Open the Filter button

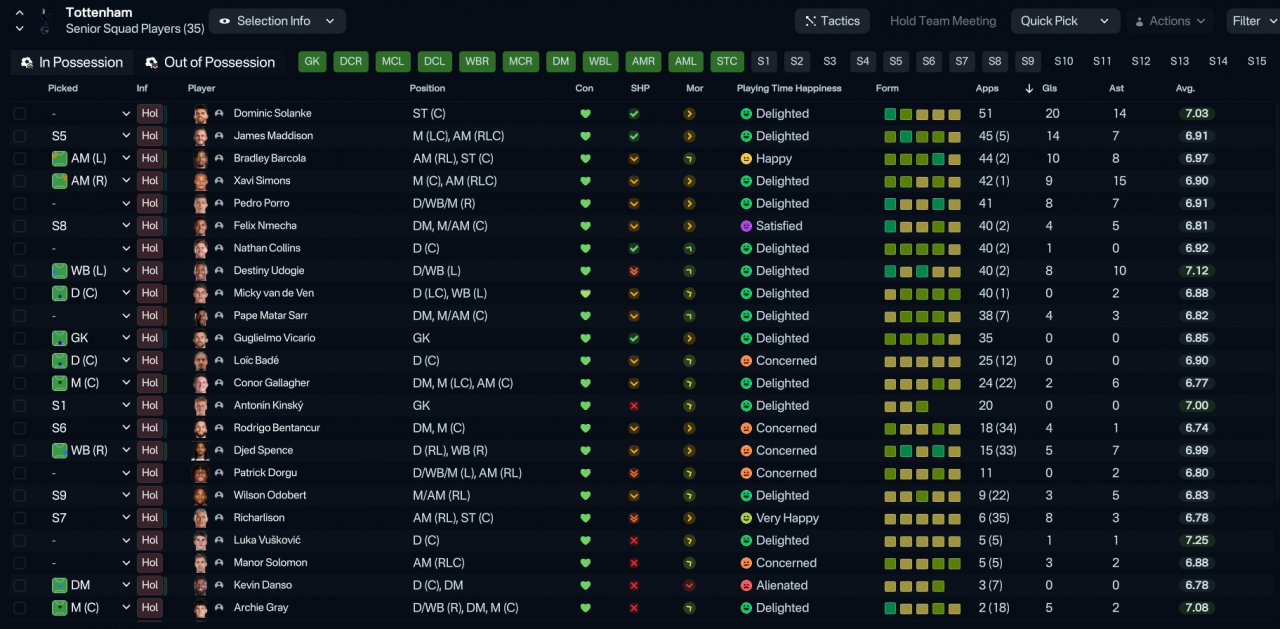tap(1253, 21)
